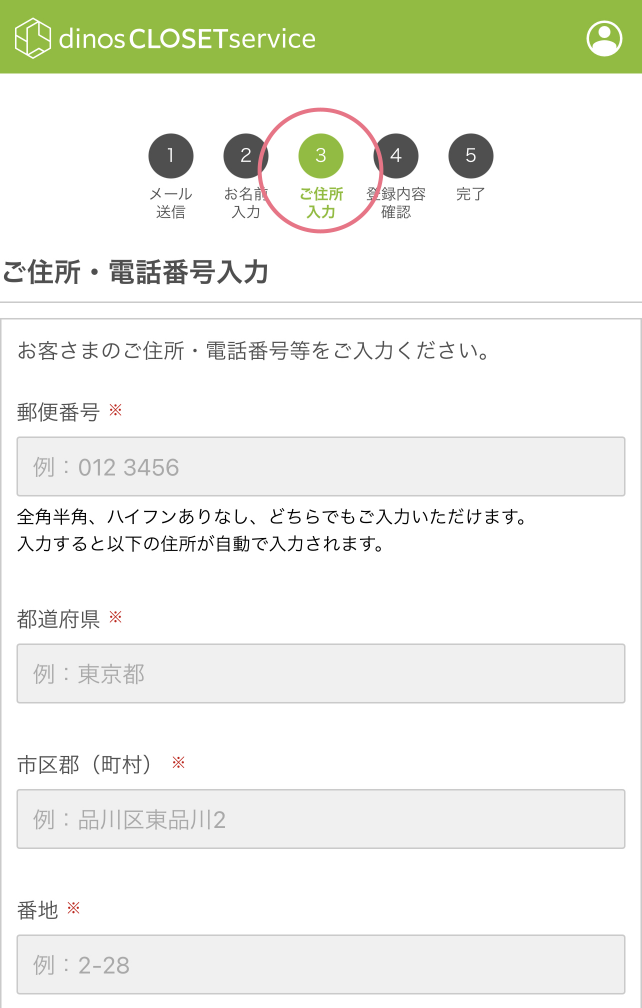Click the 市区郡（町村） city input field
The image size is (642, 1008).
pyautogui.click(x=320, y=819)
